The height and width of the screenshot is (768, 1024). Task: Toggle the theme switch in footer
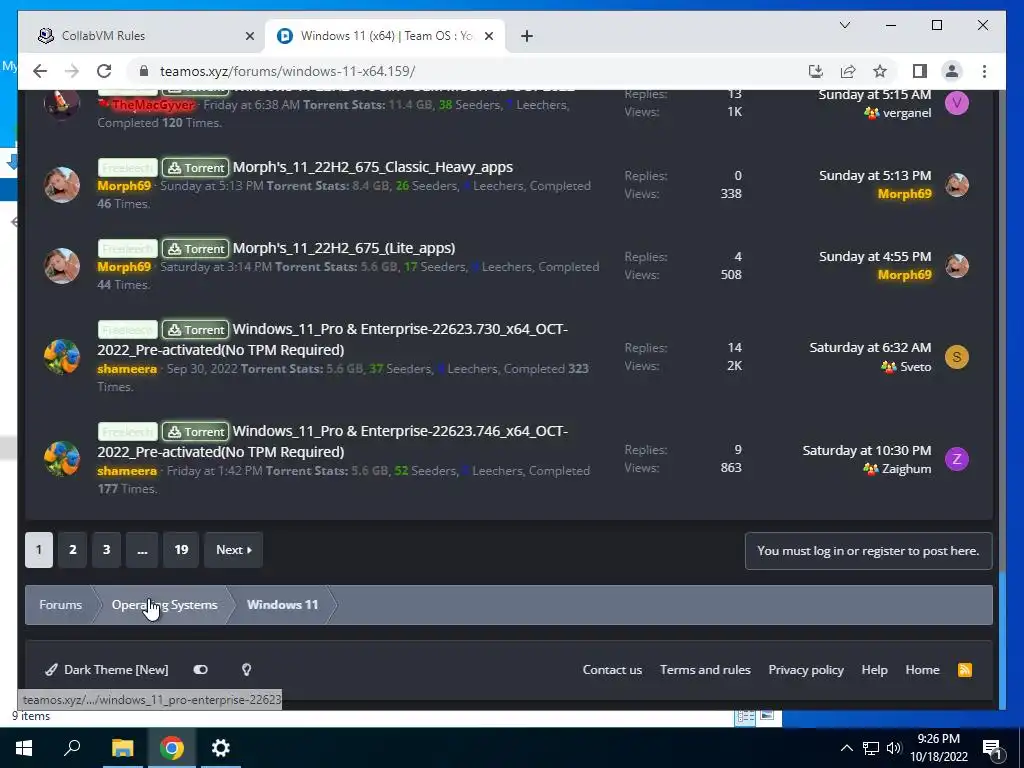200,669
